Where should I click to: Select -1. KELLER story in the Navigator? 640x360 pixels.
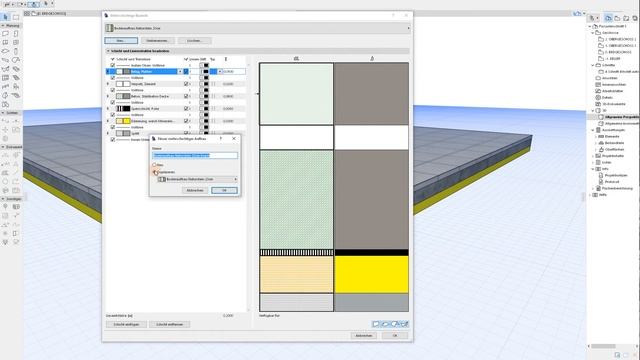point(613,59)
